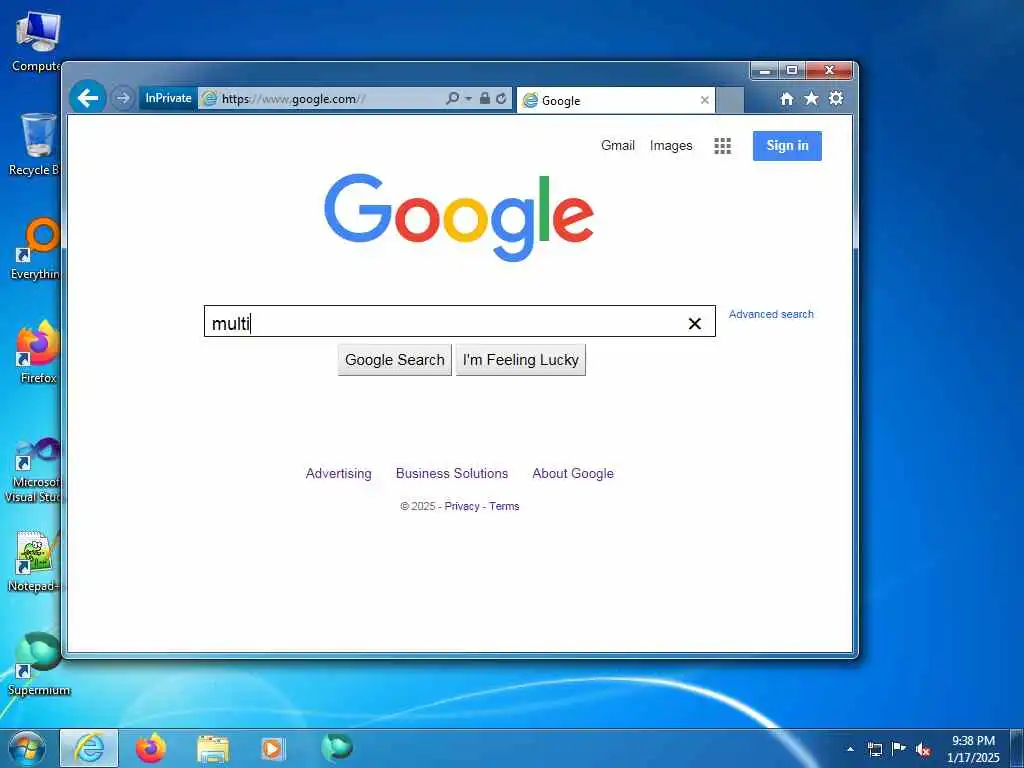Click Internet Explorer taskbar button
The image size is (1024, 768).
89,748
